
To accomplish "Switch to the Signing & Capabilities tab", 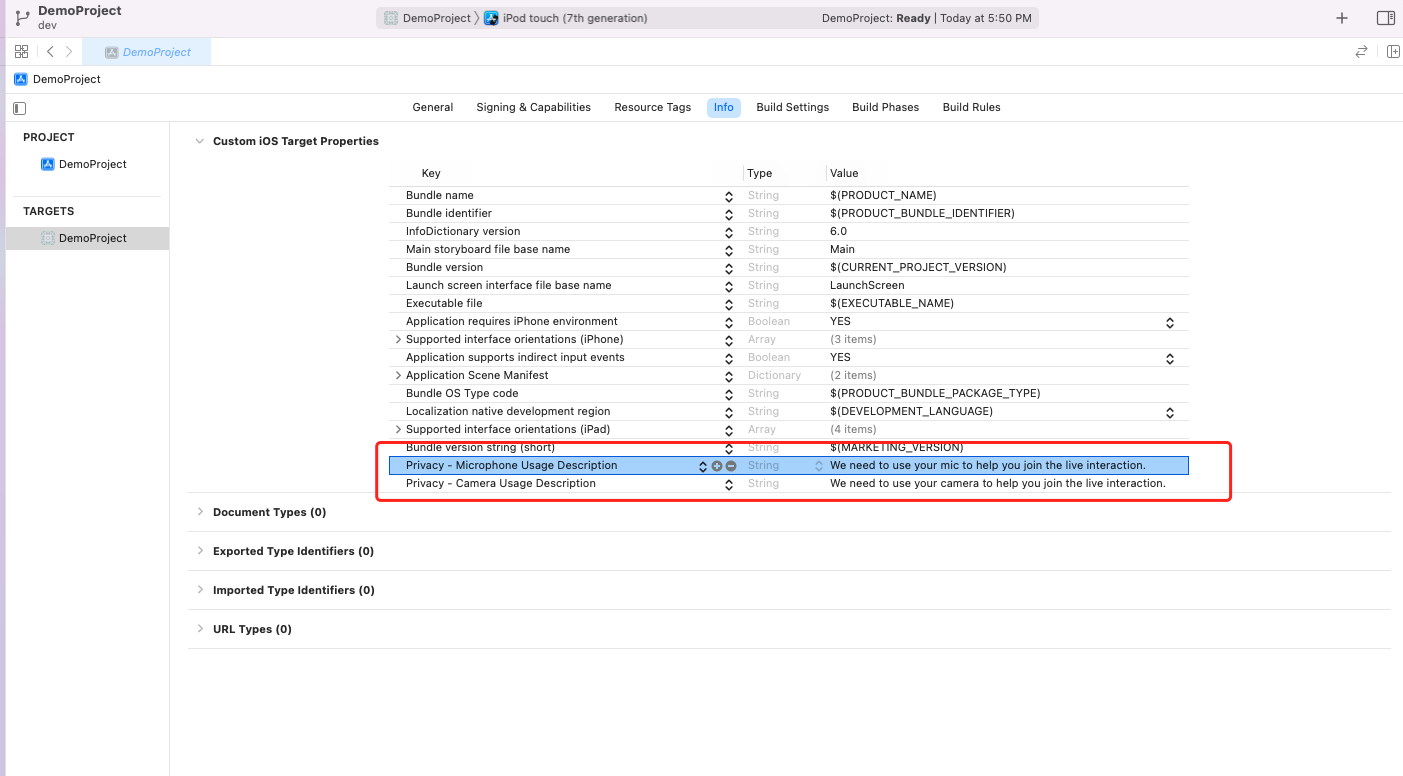I will pos(533,107).
